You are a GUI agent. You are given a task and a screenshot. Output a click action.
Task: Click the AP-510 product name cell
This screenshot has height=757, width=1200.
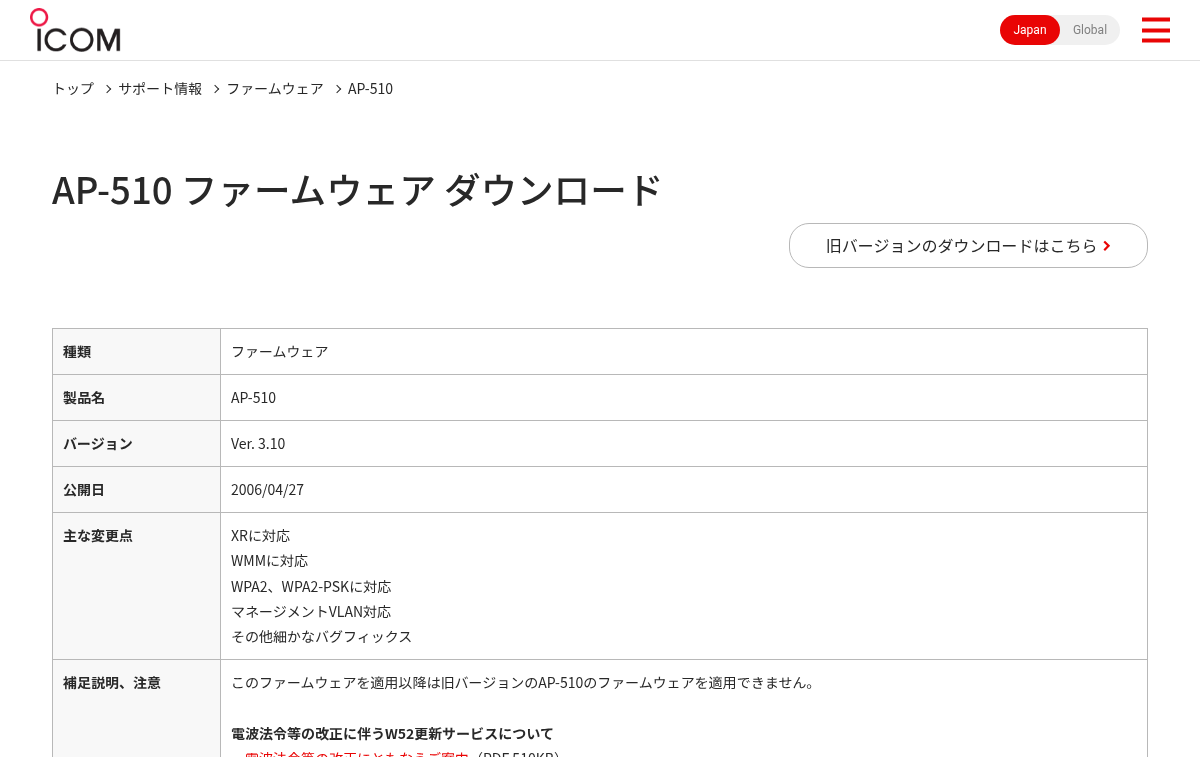[683, 397]
